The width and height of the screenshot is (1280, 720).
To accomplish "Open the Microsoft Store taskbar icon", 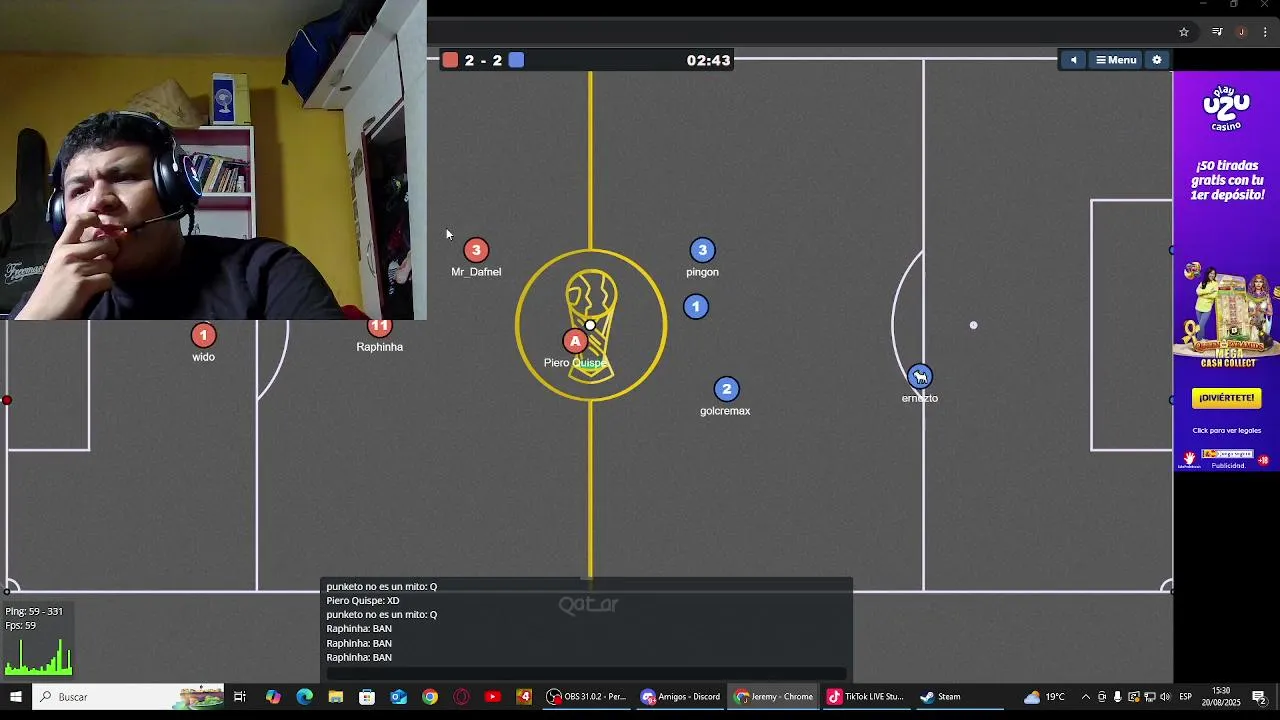I will click(x=367, y=697).
